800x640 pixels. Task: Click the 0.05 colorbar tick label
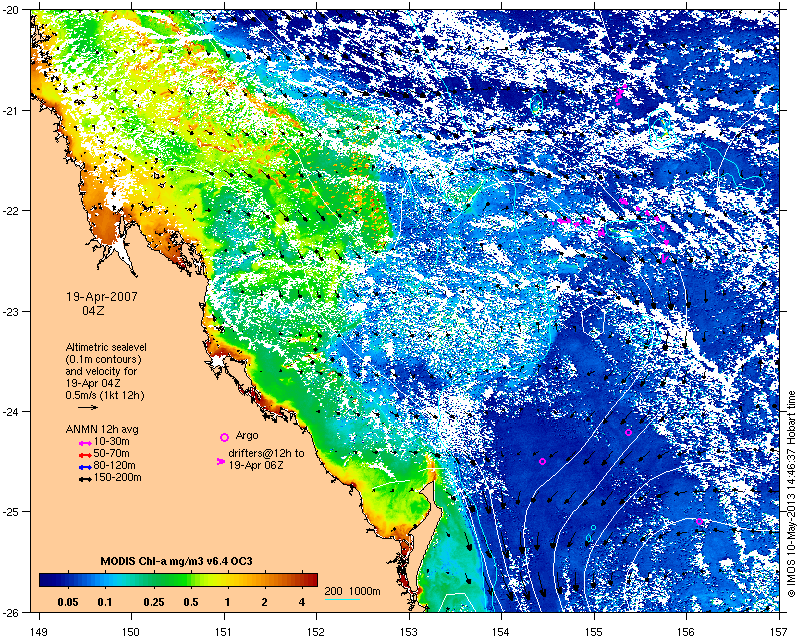(68, 602)
